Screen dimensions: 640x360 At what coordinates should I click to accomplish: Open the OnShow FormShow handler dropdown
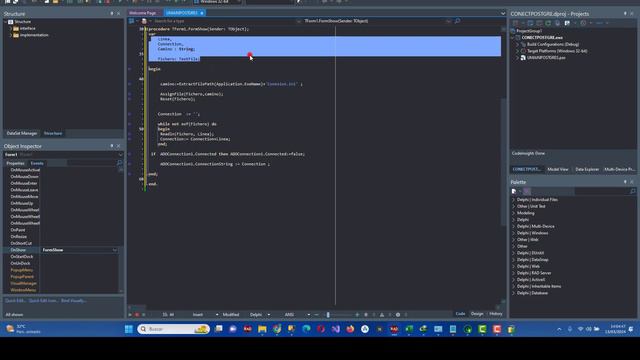tap(115, 250)
